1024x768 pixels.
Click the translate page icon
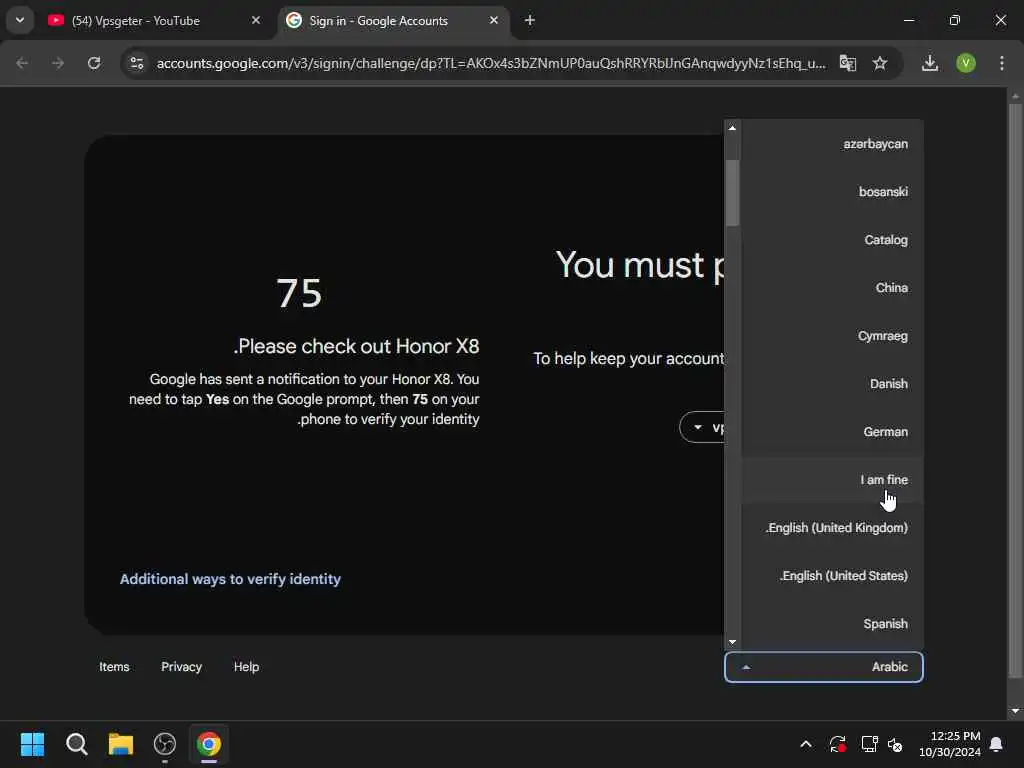848,63
